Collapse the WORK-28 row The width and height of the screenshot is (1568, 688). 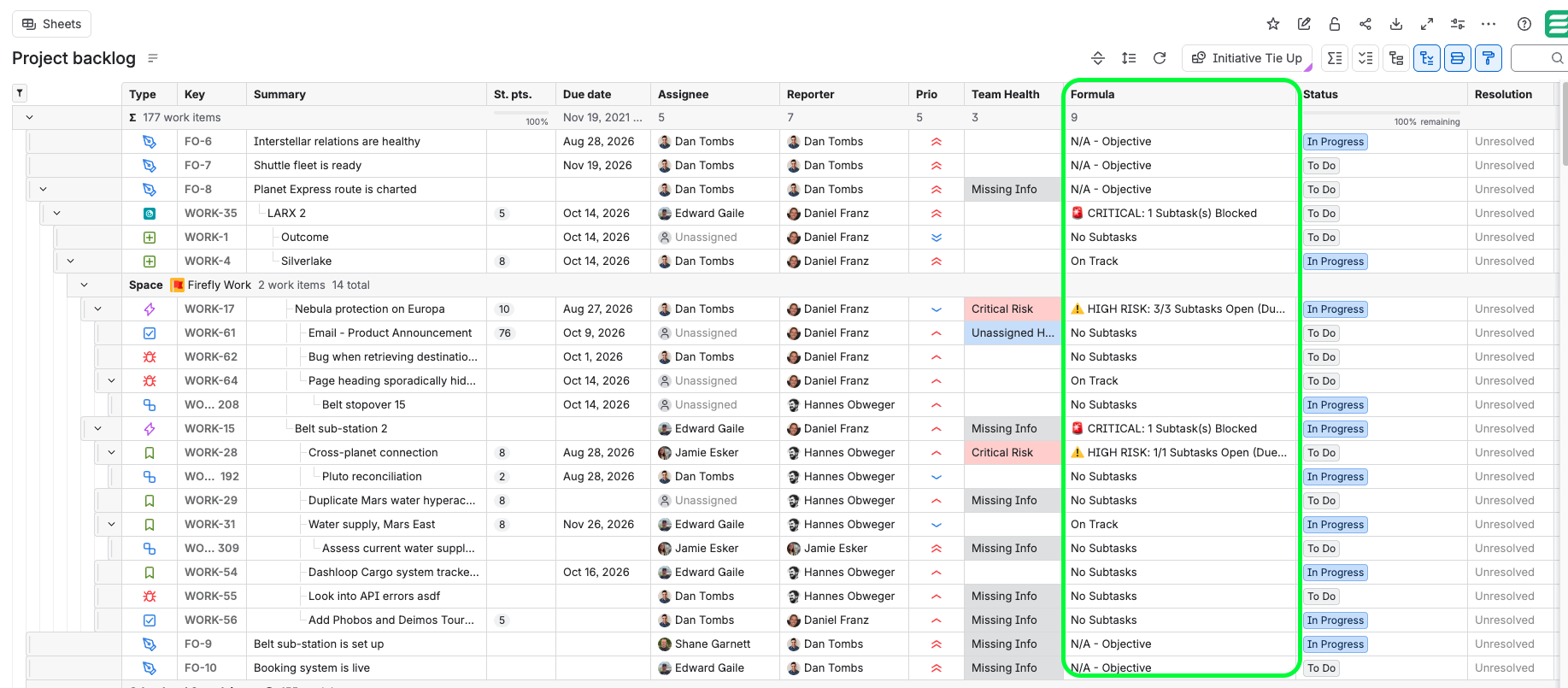(x=111, y=452)
